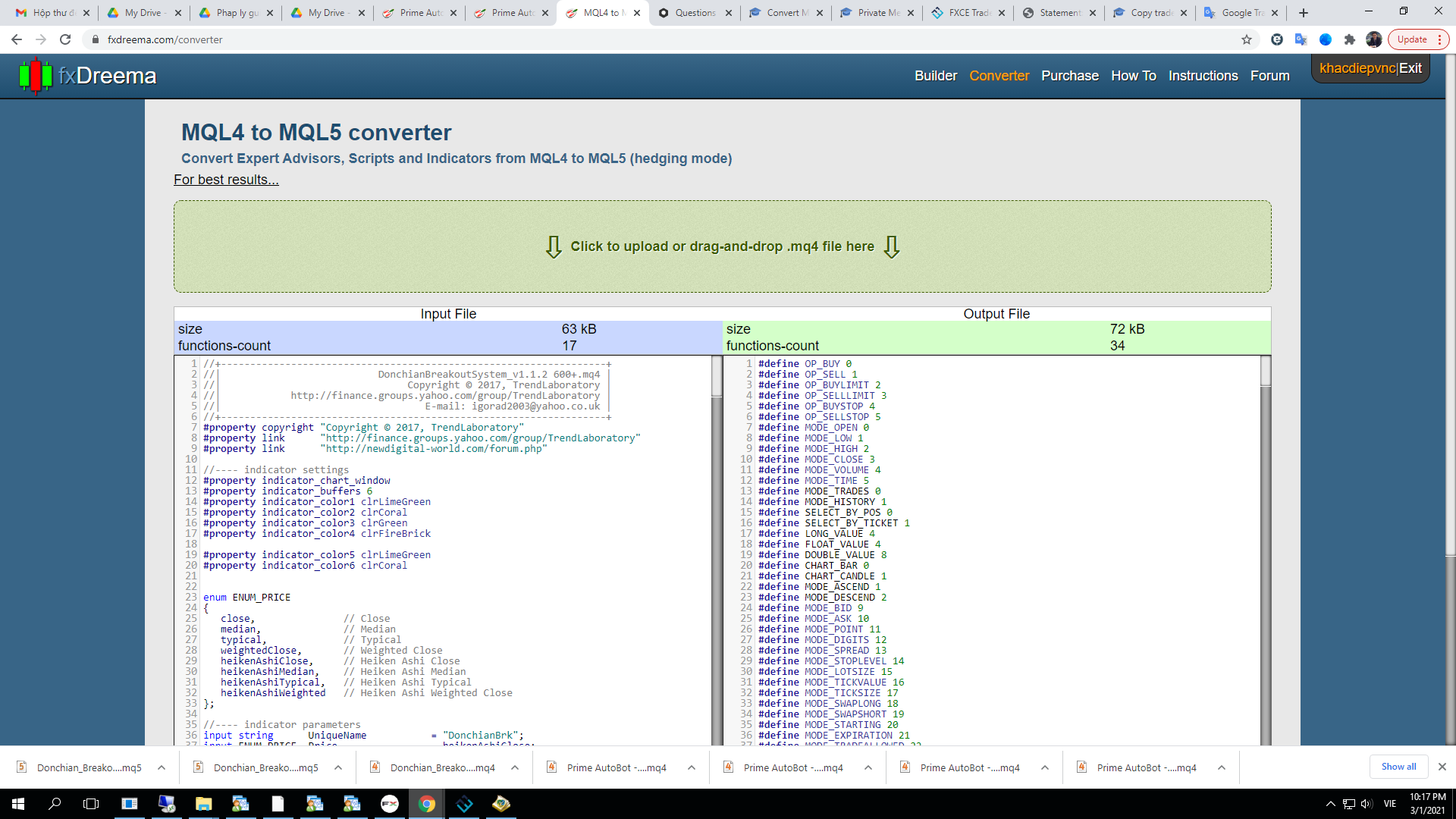Screen dimensions: 1456x819
Task: Click the Chrome taskbar icon
Action: click(x=427, y=804)
